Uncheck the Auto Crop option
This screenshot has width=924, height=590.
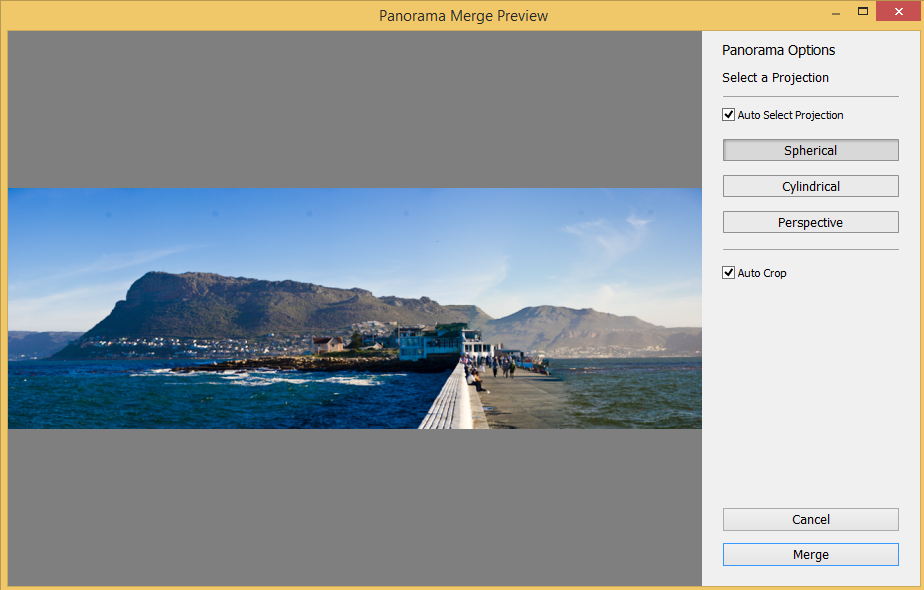pyautogui.click(x=729, y=272)
